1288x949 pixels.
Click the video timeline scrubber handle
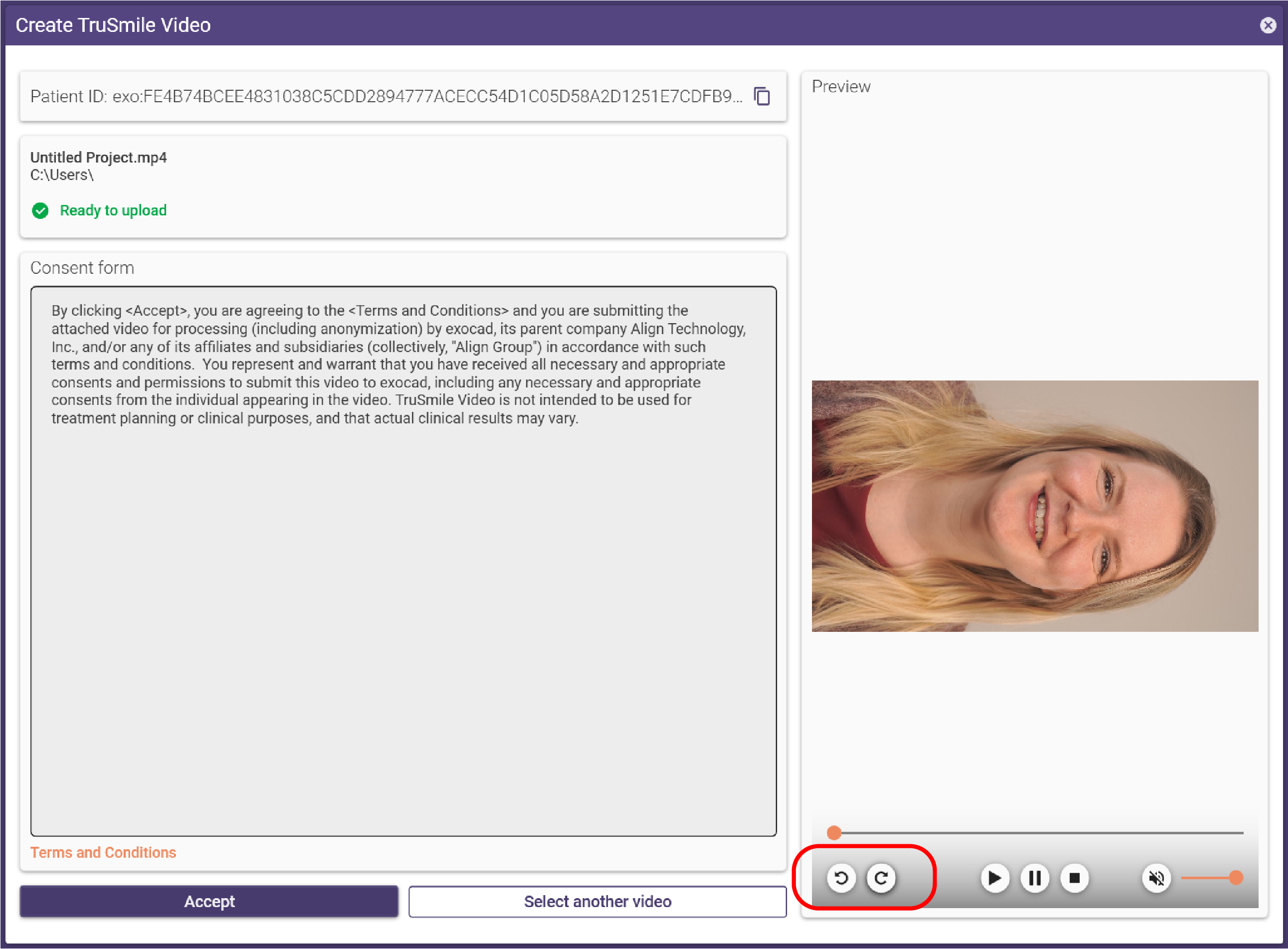click(x=834, y=832)
